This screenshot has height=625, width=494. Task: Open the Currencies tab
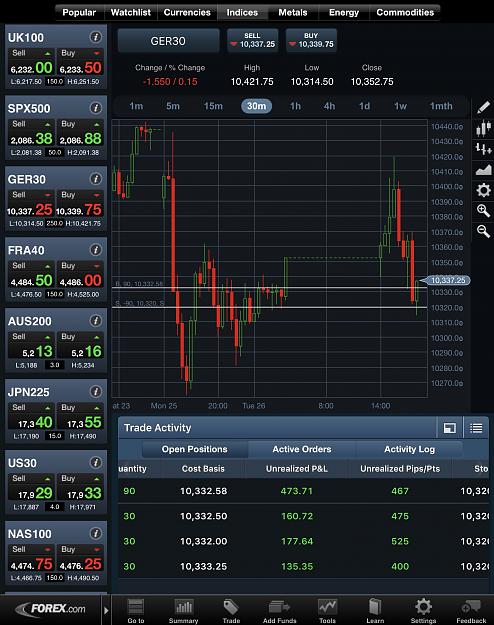coord(187,12)
